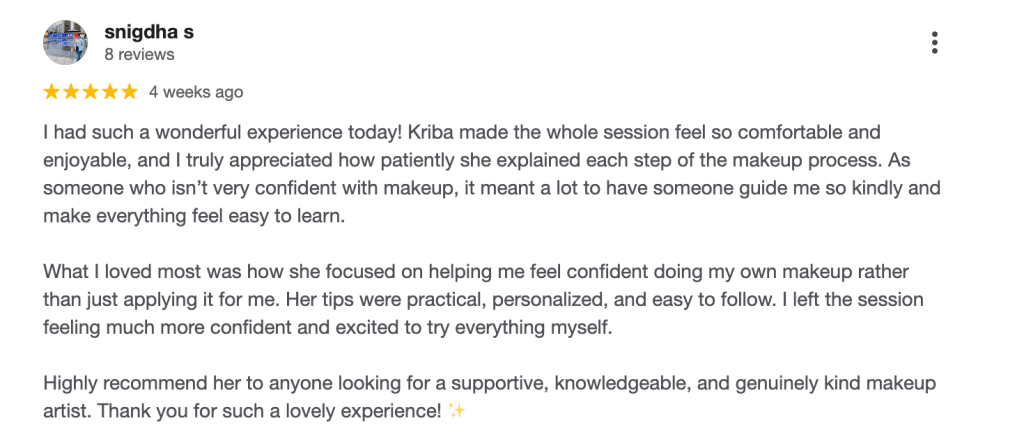Image resolution: width=1024 pixels, height=446 pixels.
Task: Click the fifth yellow rating star
Action: 128,92
